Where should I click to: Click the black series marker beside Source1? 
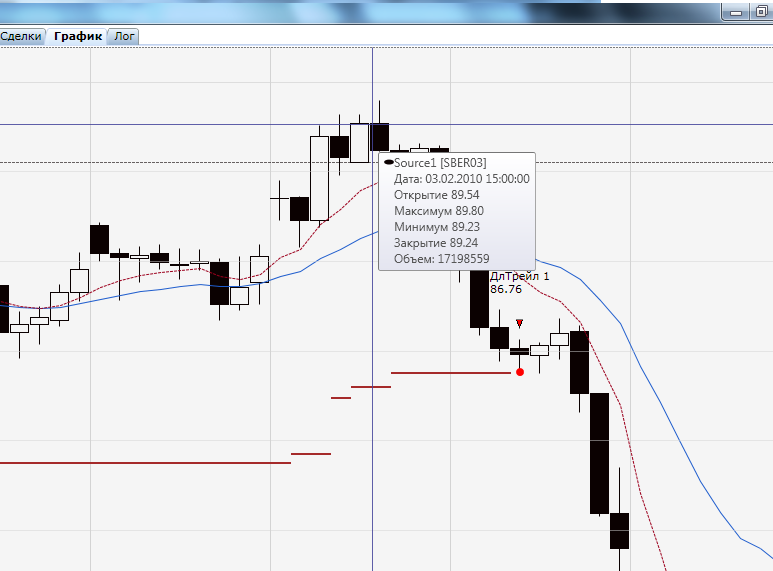pyautogui.click(x=389, y=162)
